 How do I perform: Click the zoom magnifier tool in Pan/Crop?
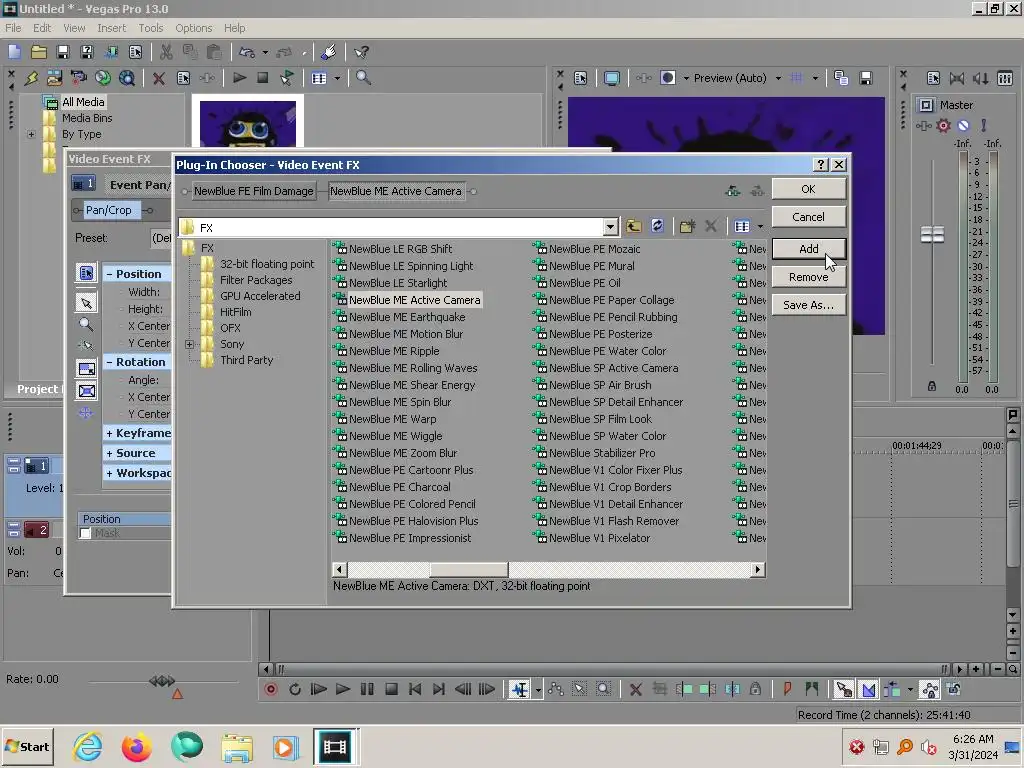click(x=86, y=325)
